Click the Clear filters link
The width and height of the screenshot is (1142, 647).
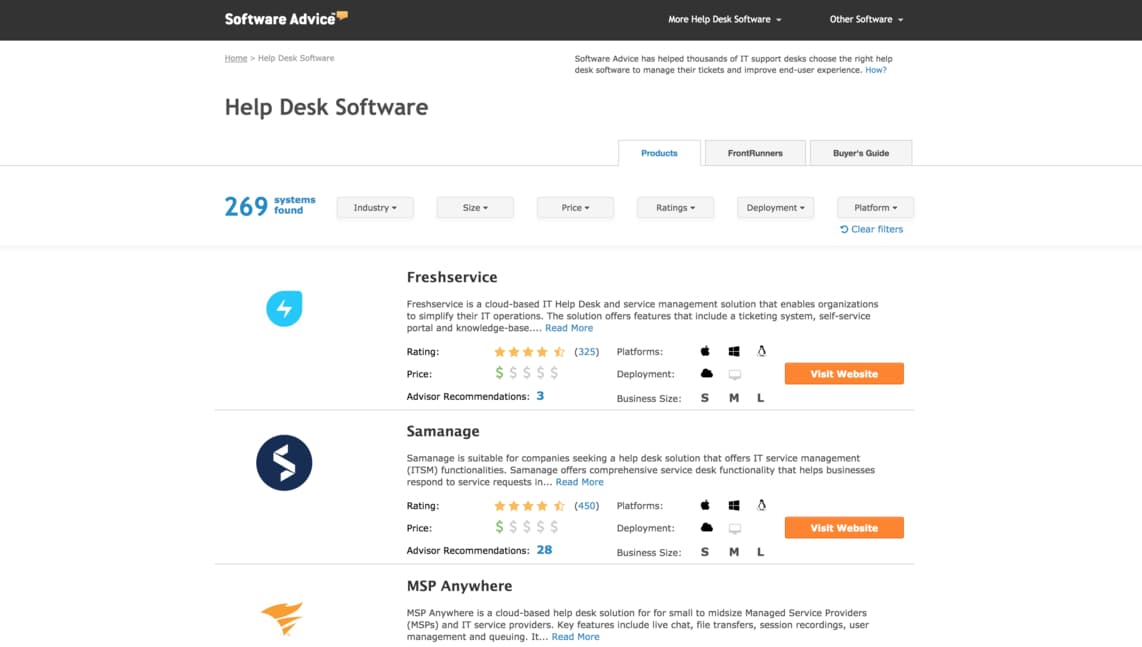[871, 229]
